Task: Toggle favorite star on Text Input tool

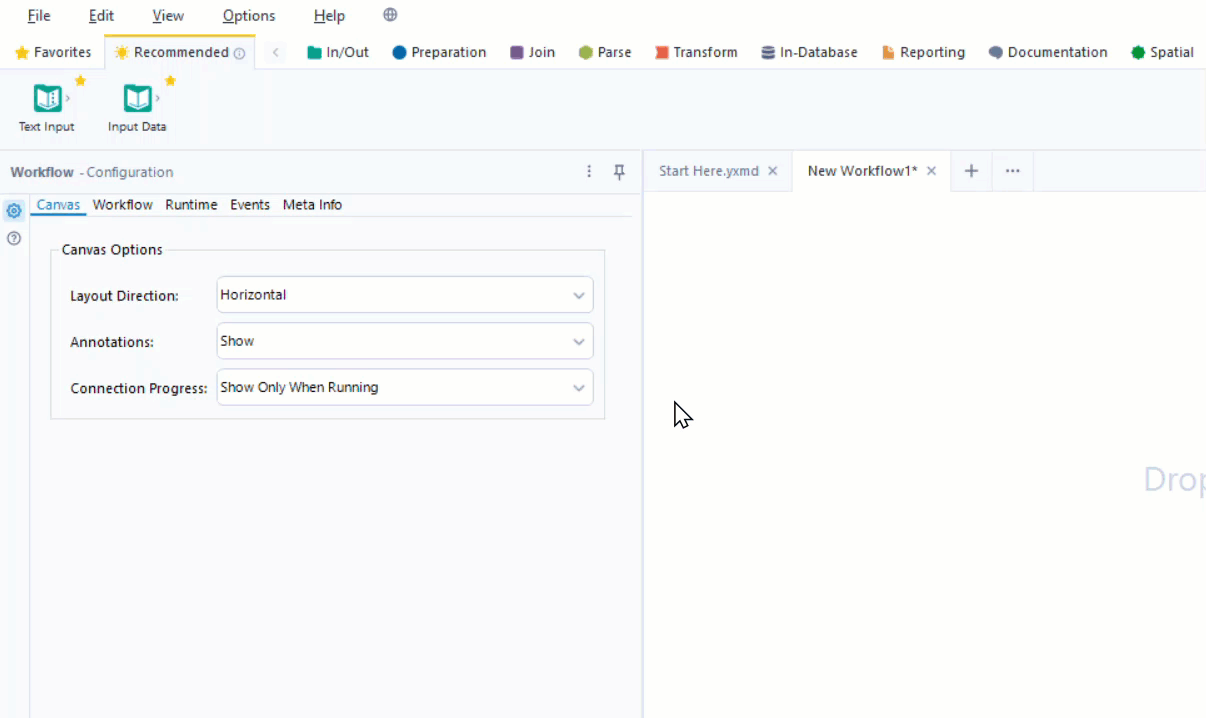Action: [80, 80]
